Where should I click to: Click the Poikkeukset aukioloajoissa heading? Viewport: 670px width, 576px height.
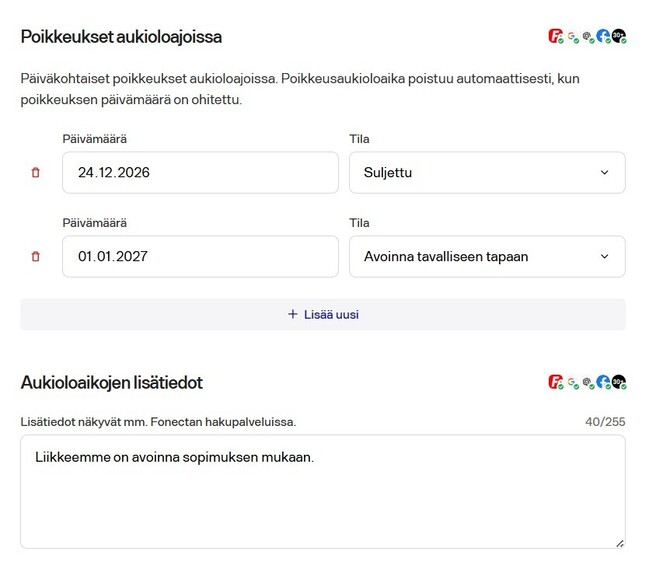pos(121,37)
